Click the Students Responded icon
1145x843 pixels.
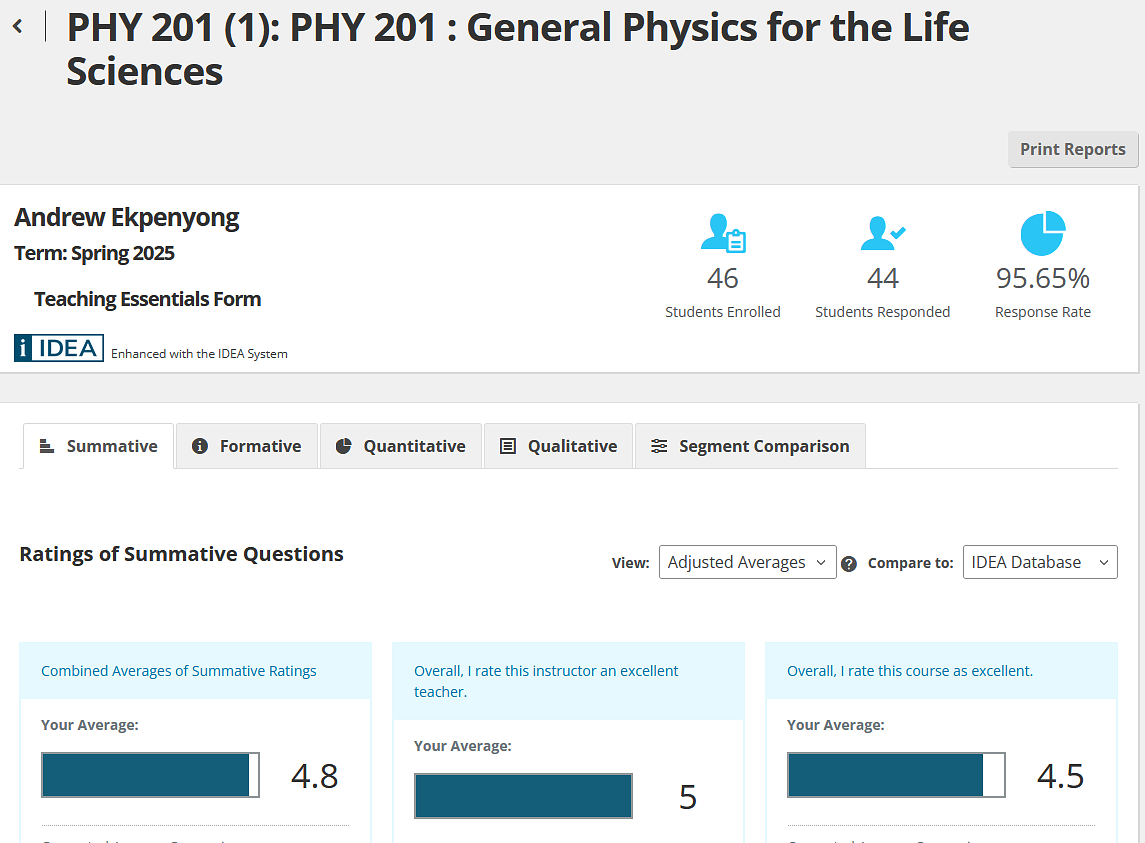(882, 233)
